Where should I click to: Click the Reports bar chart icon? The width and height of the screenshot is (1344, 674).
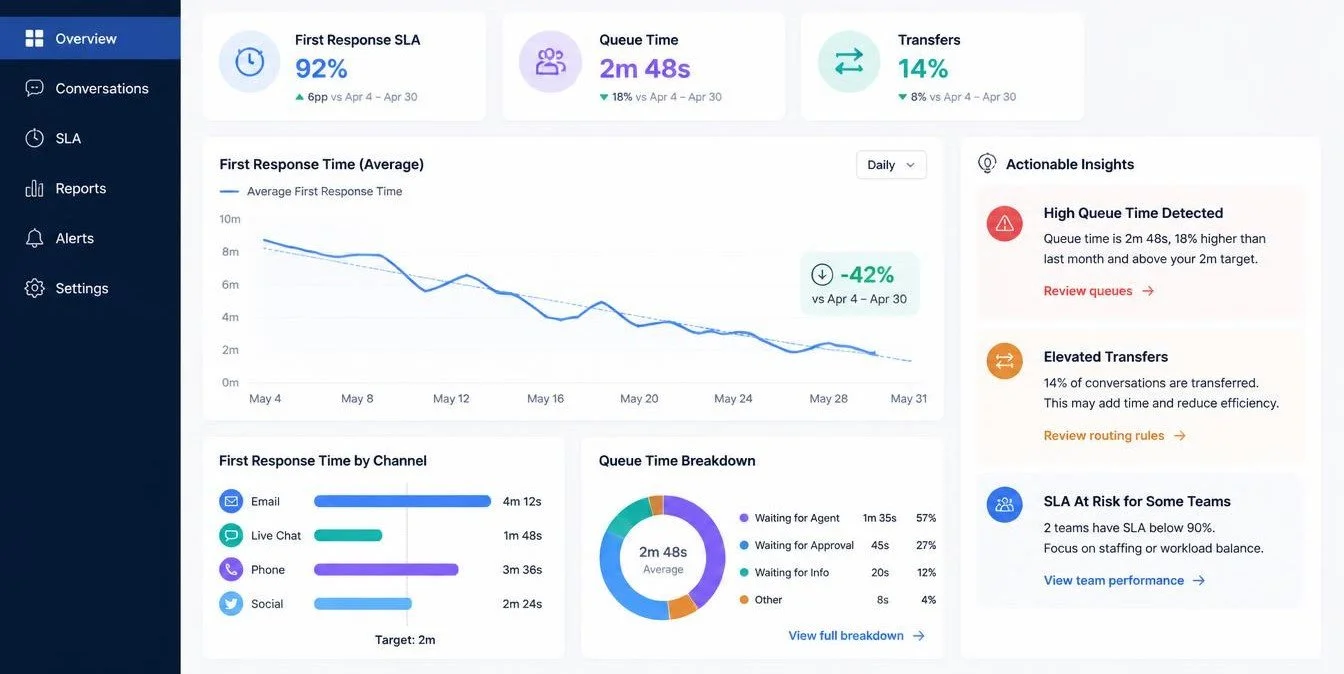point(34,188)
